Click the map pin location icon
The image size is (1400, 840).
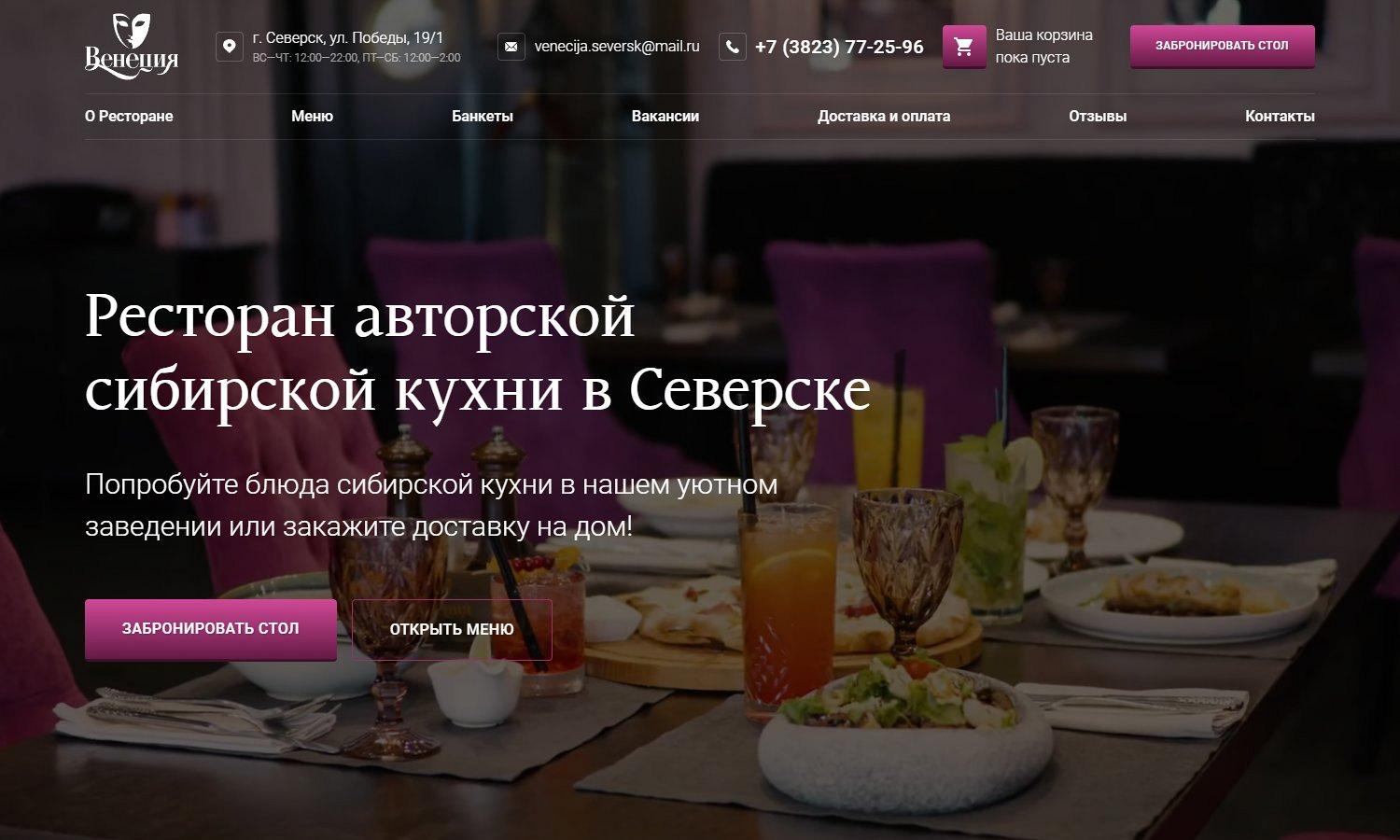tap(230, 47)
